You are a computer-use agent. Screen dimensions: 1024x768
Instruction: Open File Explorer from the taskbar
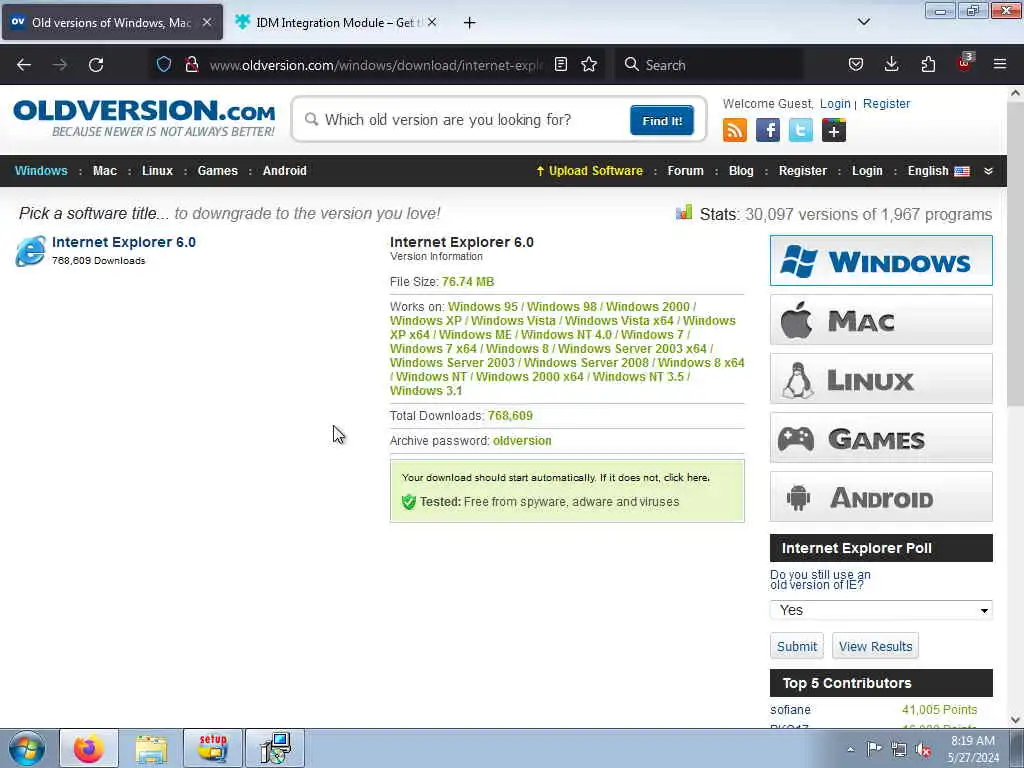pos(152,748)
